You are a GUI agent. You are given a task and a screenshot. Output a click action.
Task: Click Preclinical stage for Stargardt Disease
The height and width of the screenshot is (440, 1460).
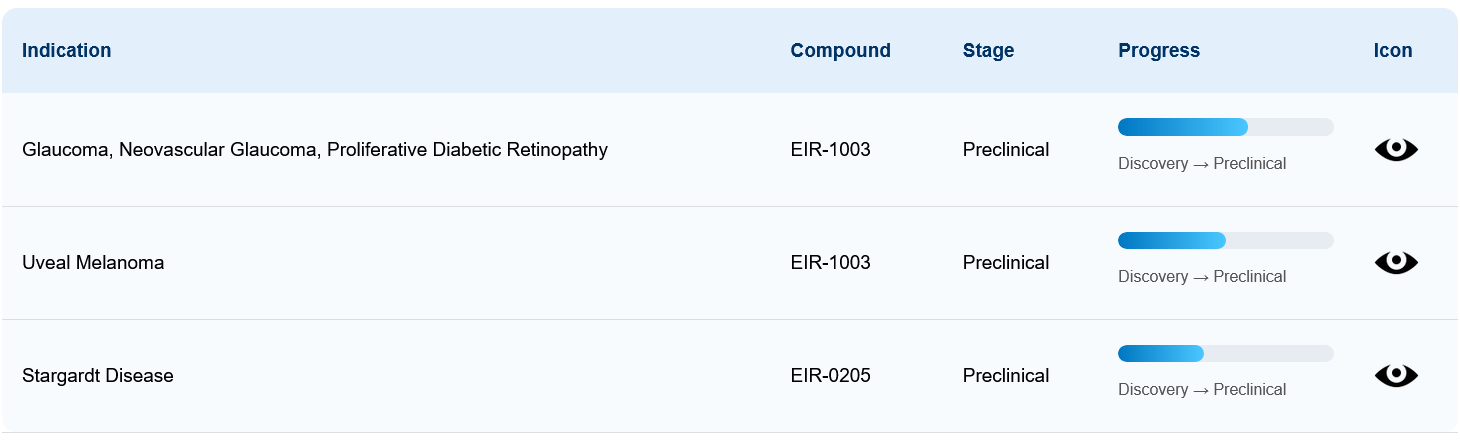coord(1005,376)
